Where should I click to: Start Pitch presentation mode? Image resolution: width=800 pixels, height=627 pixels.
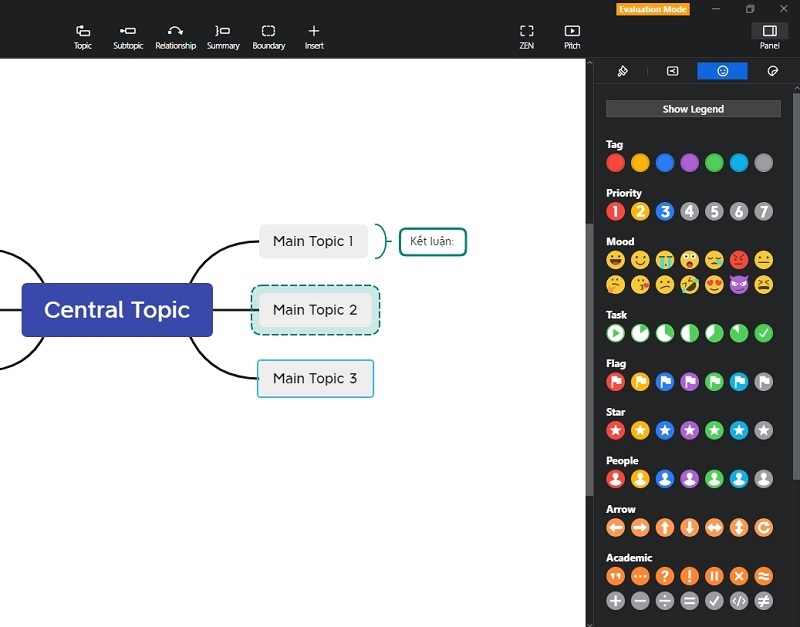tap(572, 37)
